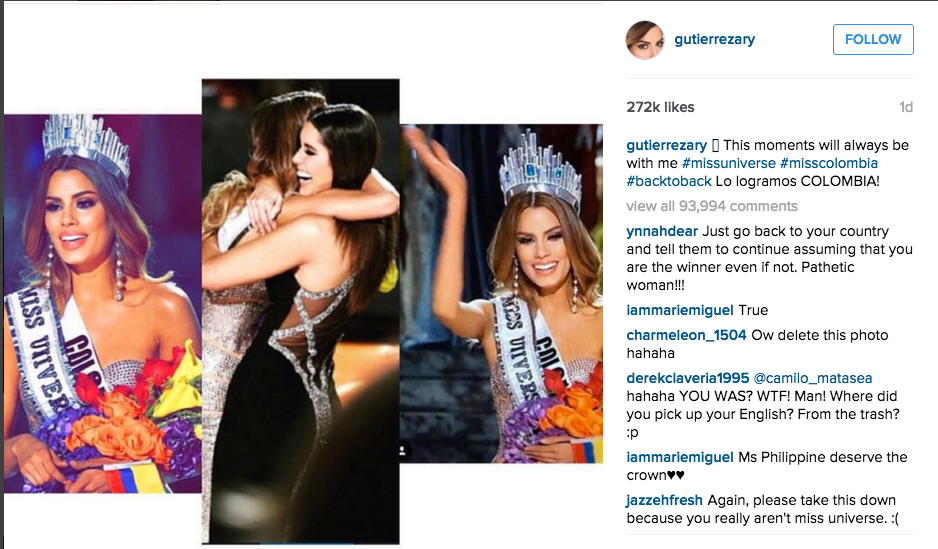Image resolution: width=938 pixels, height=549 pixels.
Task: Open the gutierrezary profile avatar
Action: point(645,40)
